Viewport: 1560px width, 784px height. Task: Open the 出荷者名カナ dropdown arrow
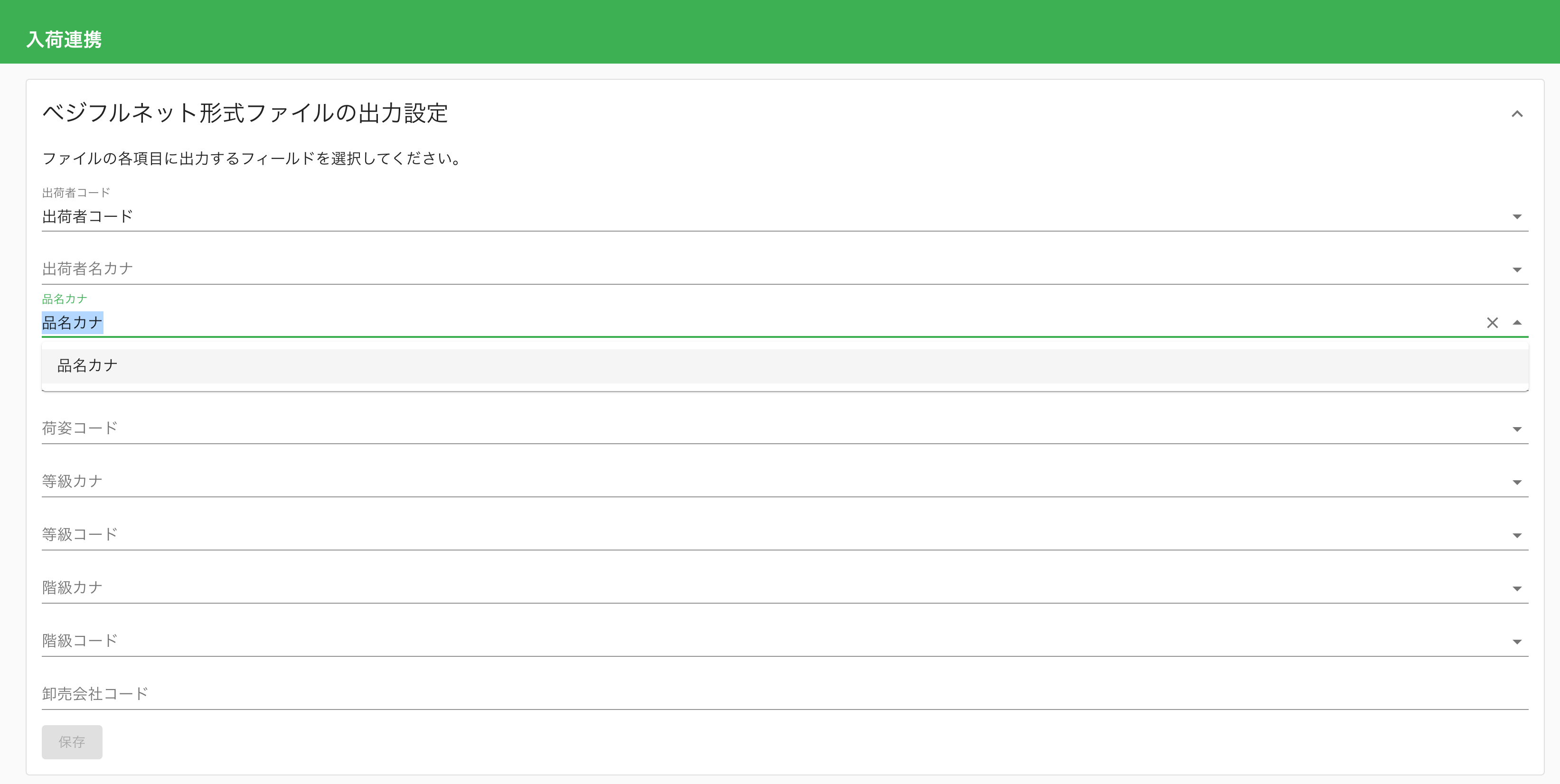[x=1517, y=270]
